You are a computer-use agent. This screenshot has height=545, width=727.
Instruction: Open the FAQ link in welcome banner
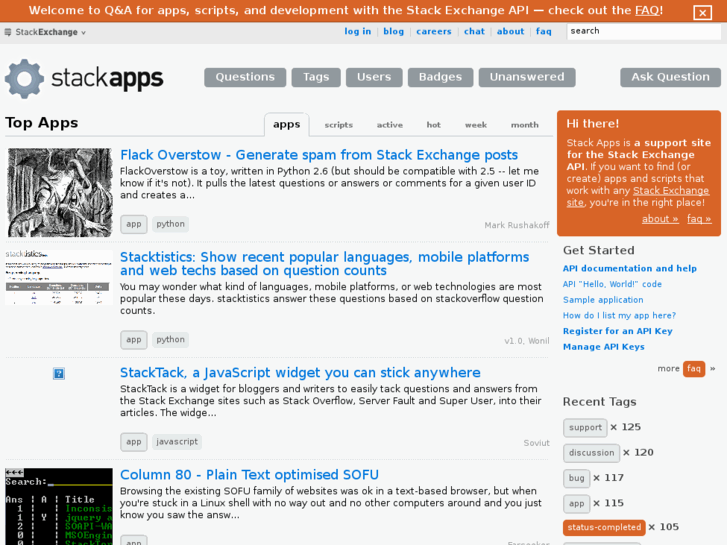(x=647, y=10)
